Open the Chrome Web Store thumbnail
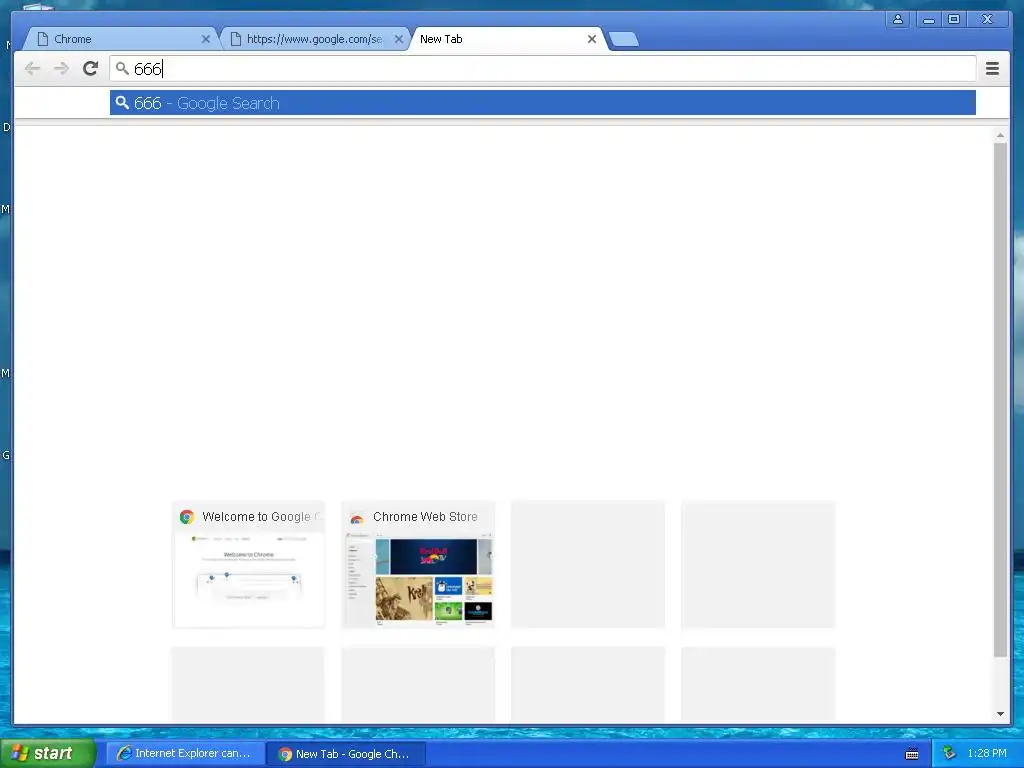This screenshot has width=1024, height=768. tap(418, 565)
